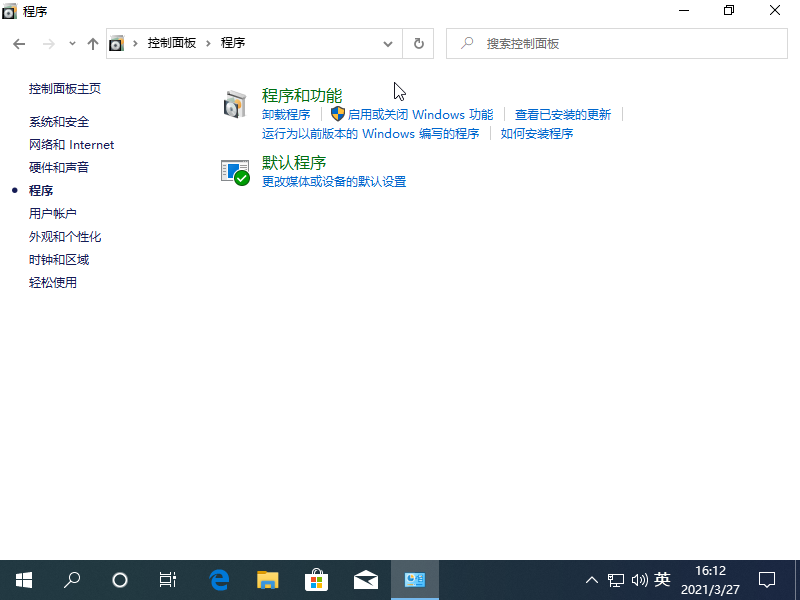The height and width of the screenshot is (600, 800).
Task: Open Microsoft Store from the taskbar
Action: (316, 580)
